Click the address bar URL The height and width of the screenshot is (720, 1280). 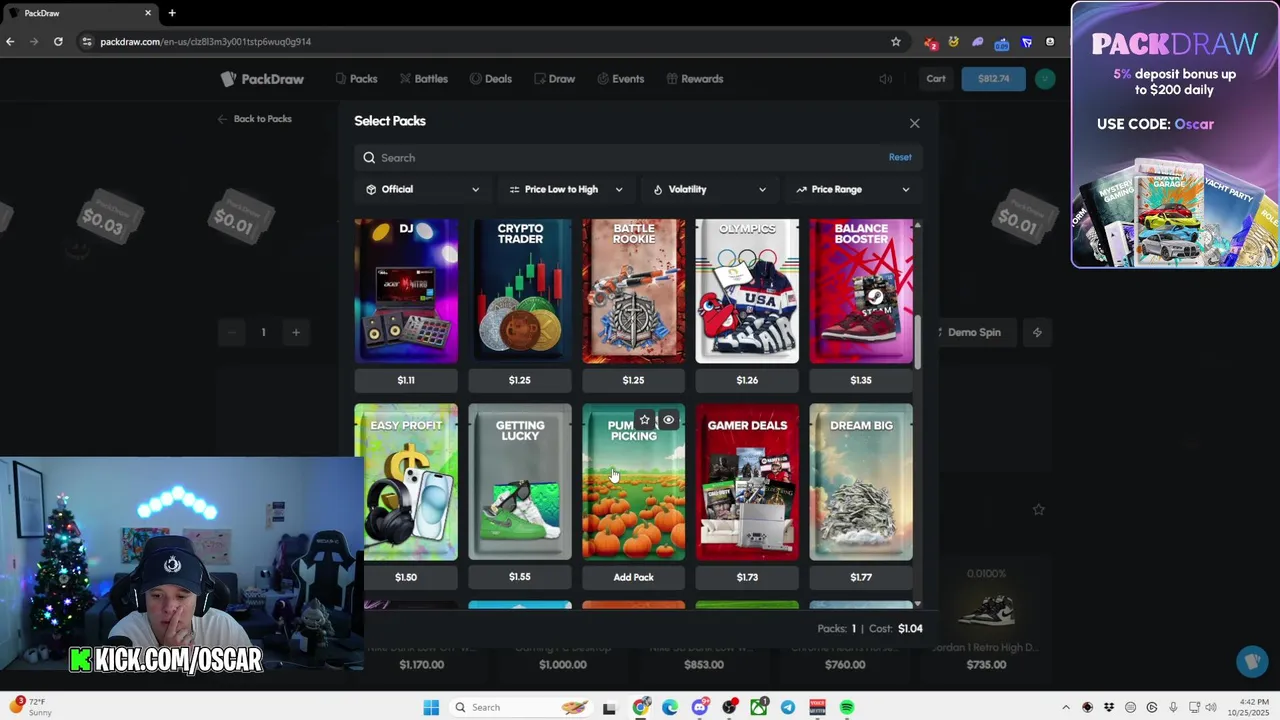[205, 42]
